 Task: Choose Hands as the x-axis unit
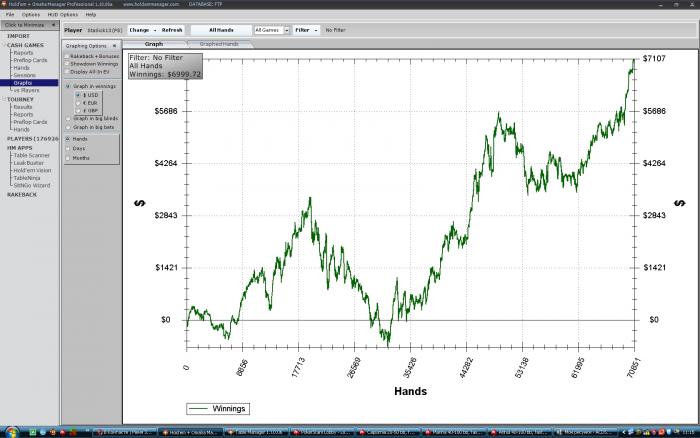tap(68, 139)
